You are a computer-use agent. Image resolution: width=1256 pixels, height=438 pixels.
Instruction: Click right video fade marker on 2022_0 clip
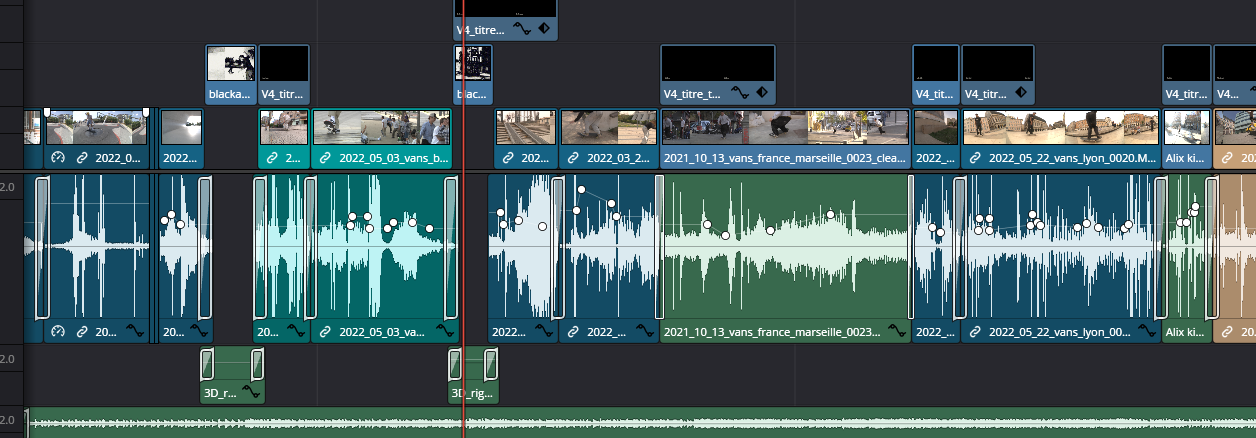point(146,112)
